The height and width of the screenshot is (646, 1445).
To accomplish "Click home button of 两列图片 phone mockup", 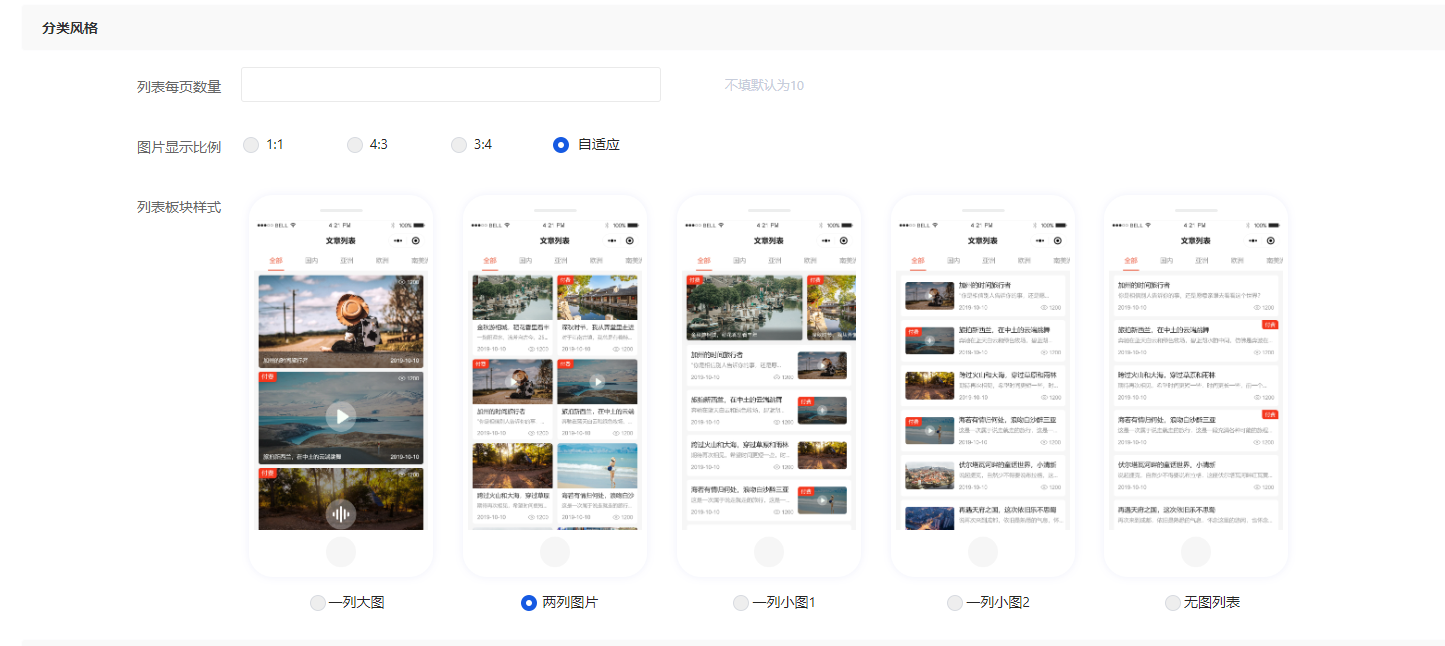I will tap(555, 552).
